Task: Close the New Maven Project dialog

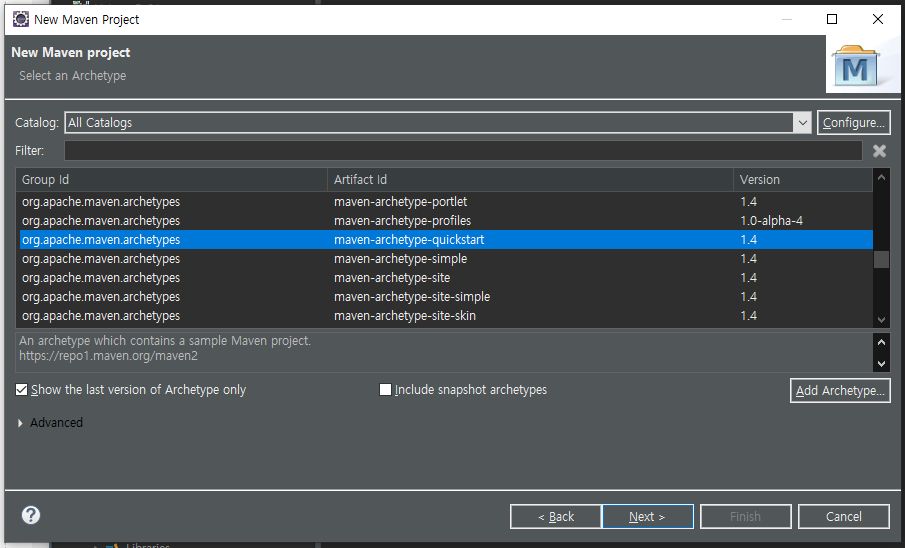Action: [878, 19]
